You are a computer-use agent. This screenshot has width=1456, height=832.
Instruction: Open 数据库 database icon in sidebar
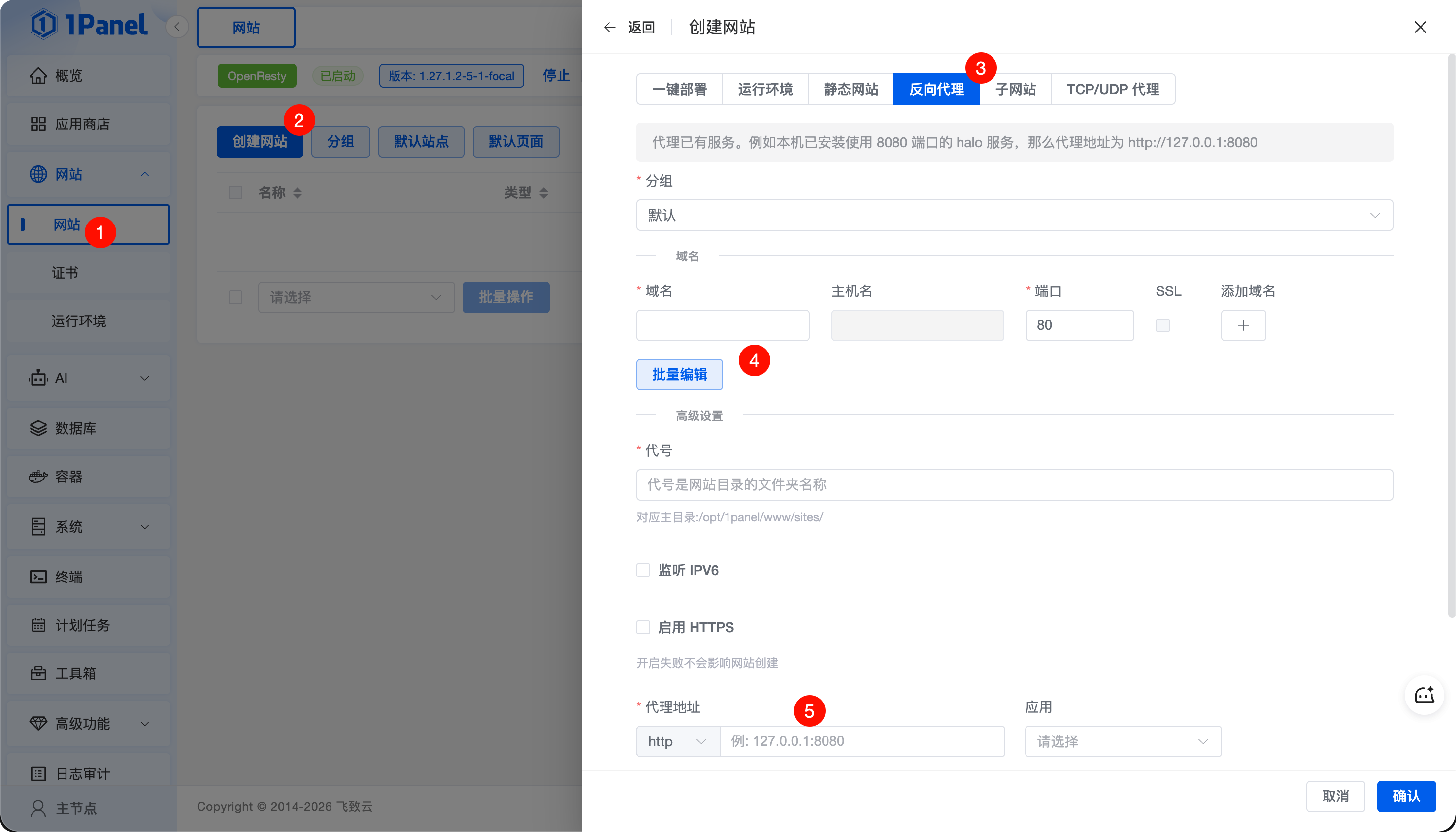click(38, 428)
